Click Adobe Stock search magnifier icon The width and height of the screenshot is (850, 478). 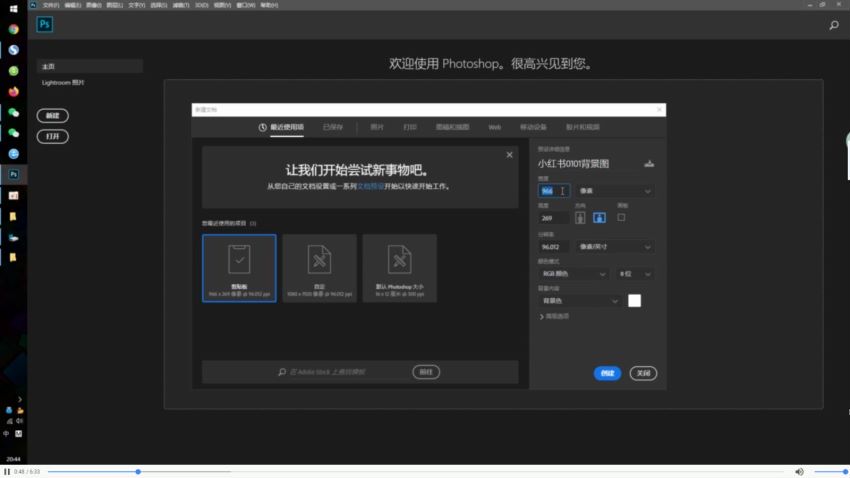tap(282, 372)
